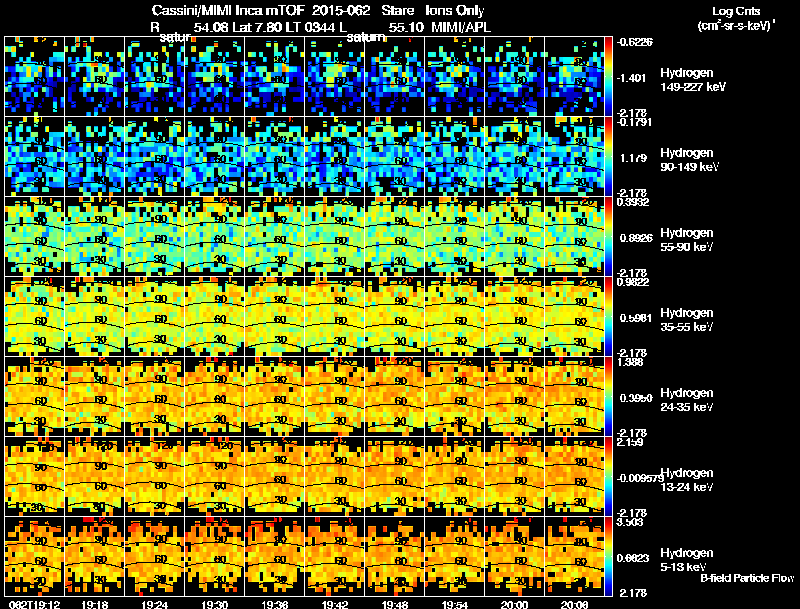Click the color bar beside 149-227 keV row

coord(608,77)
